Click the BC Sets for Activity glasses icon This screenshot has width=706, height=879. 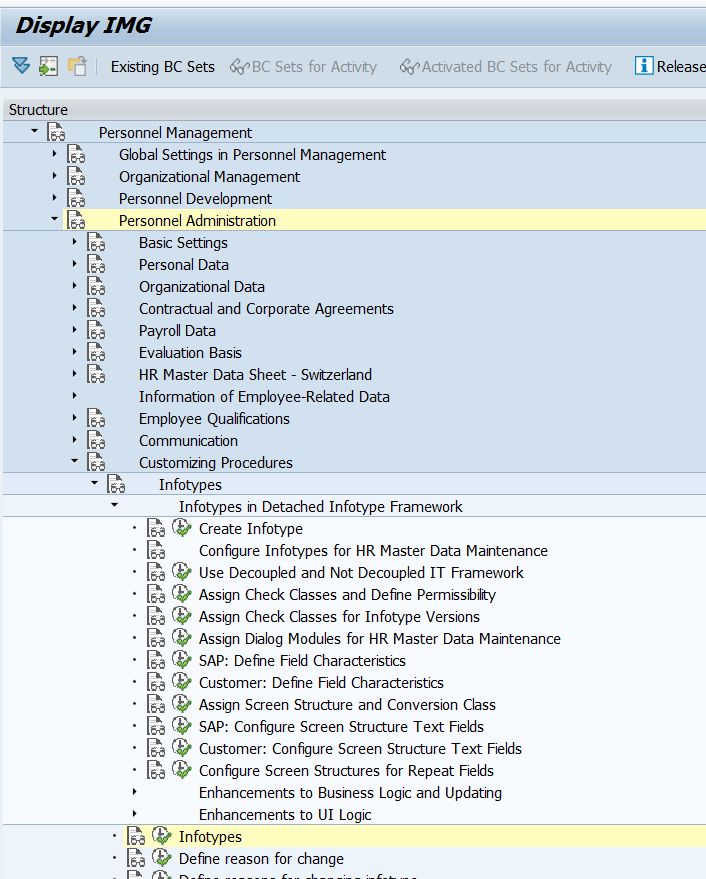pos(239,67)
